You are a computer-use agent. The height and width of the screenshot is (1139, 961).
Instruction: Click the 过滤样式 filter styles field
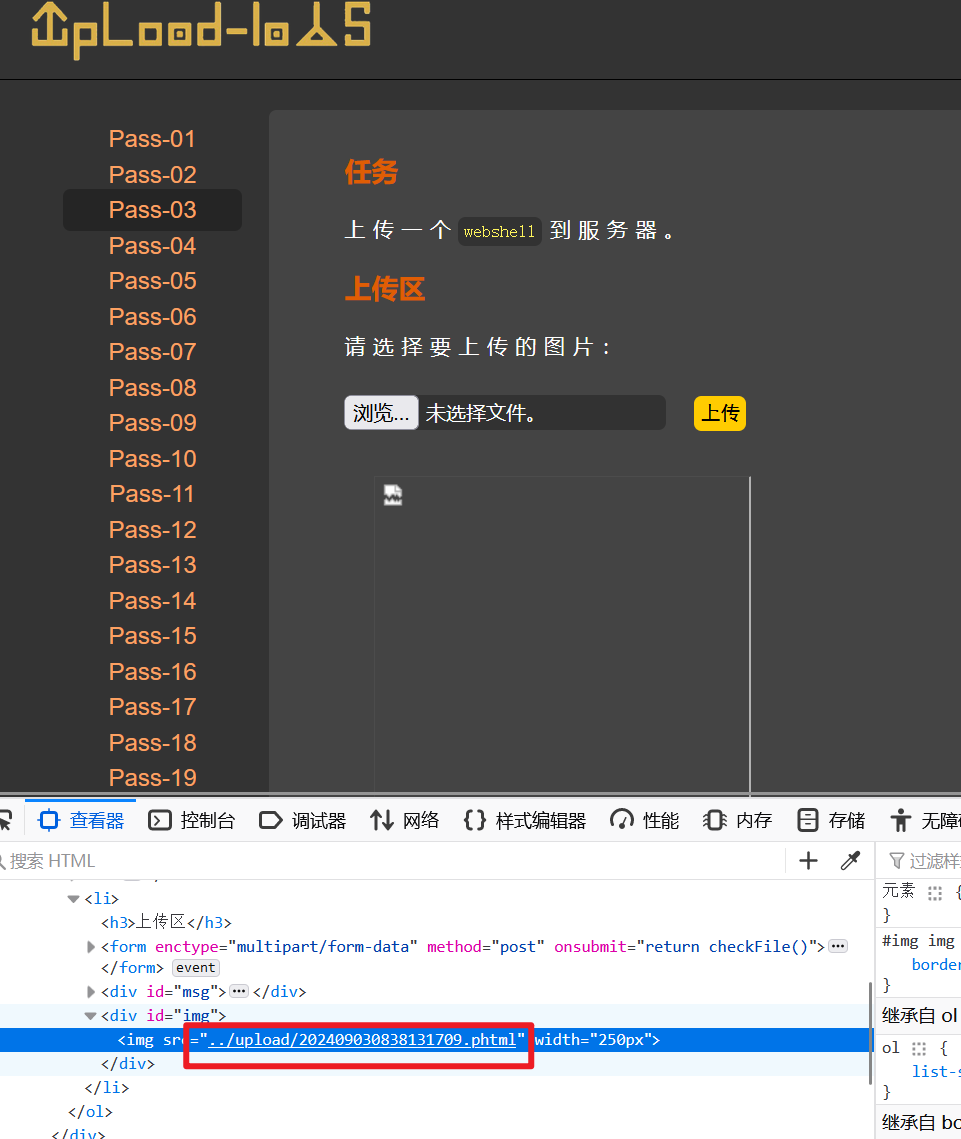coord(926,861)
